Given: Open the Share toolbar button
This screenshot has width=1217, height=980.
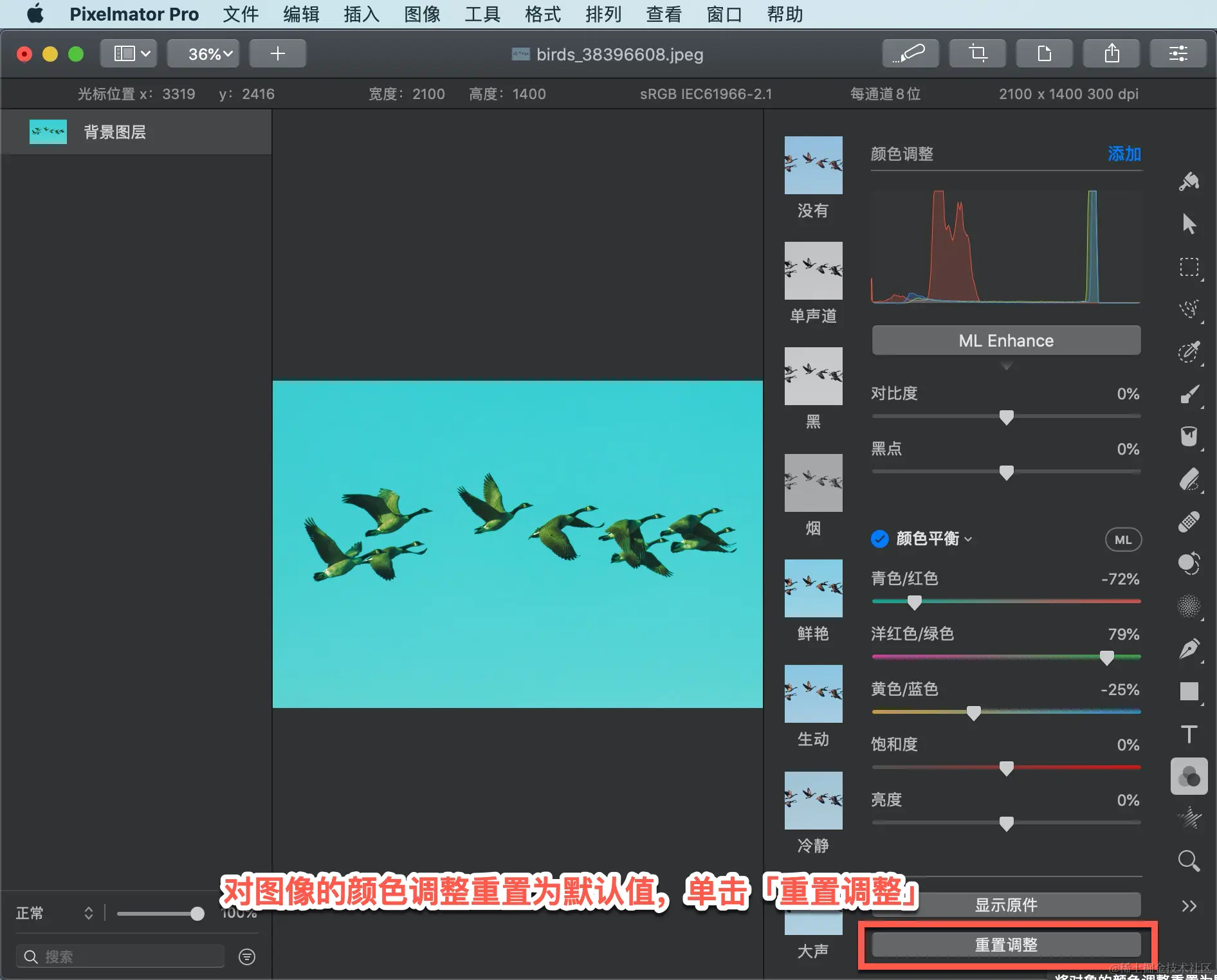Looking at the screenshot, I should click(x=1112, y=53).
